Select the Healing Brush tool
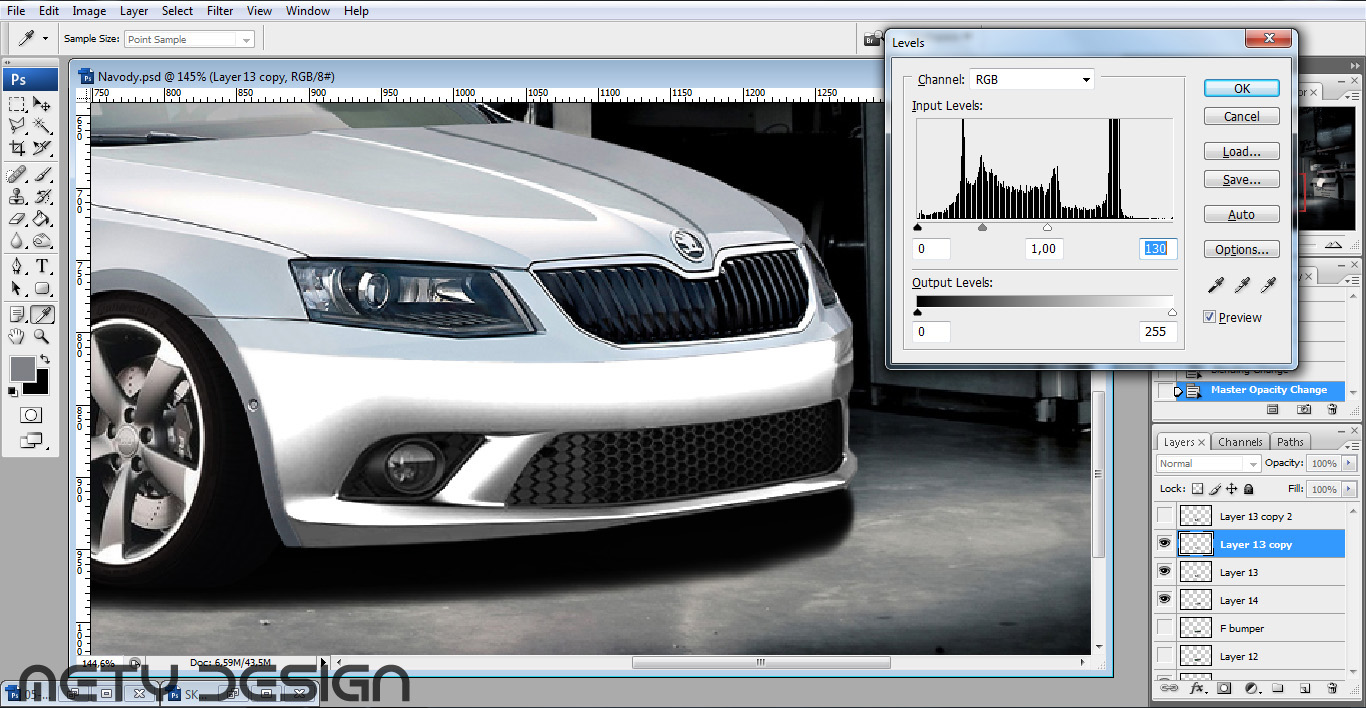Viewport: 1366px width, 708px height. [17, 175]
